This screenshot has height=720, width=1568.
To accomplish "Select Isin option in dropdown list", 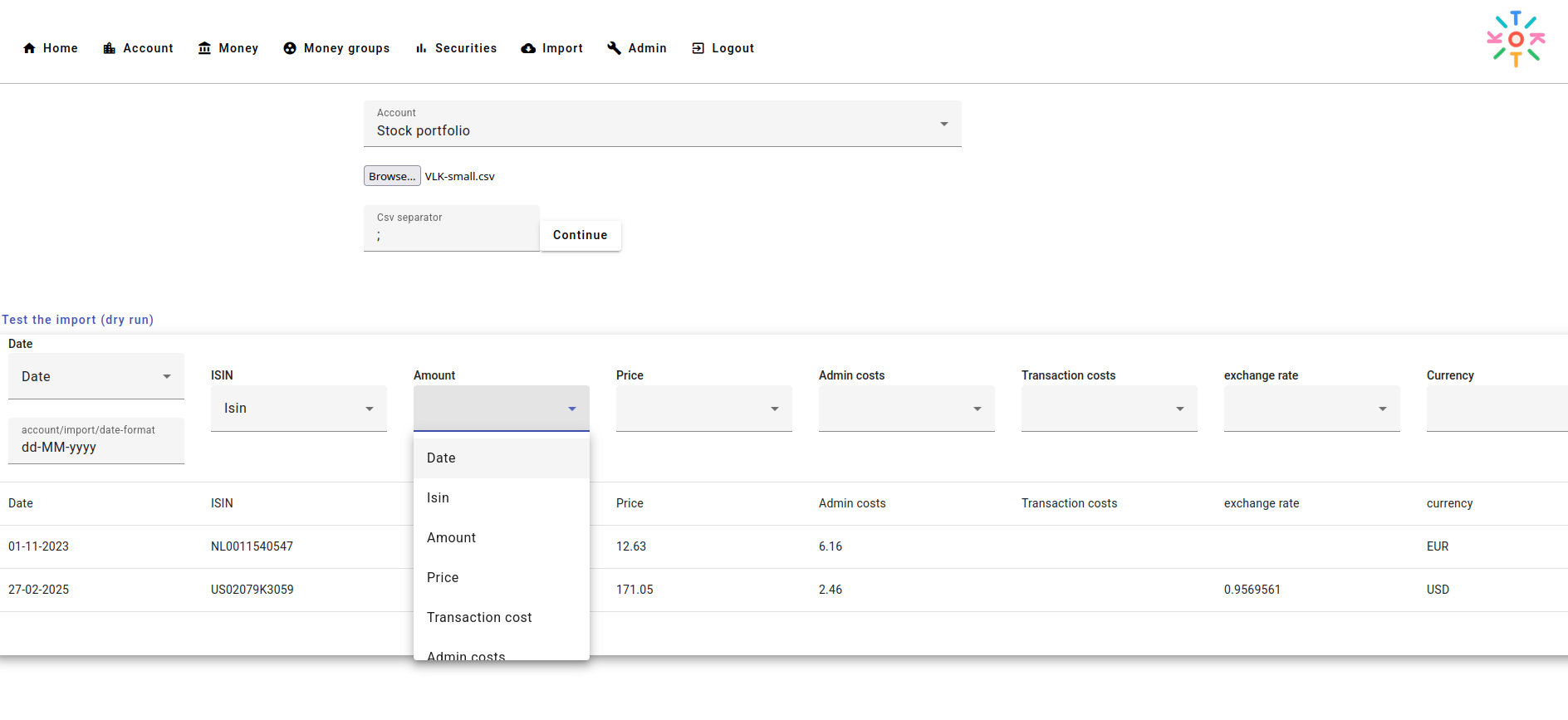I will click(502, 498).
